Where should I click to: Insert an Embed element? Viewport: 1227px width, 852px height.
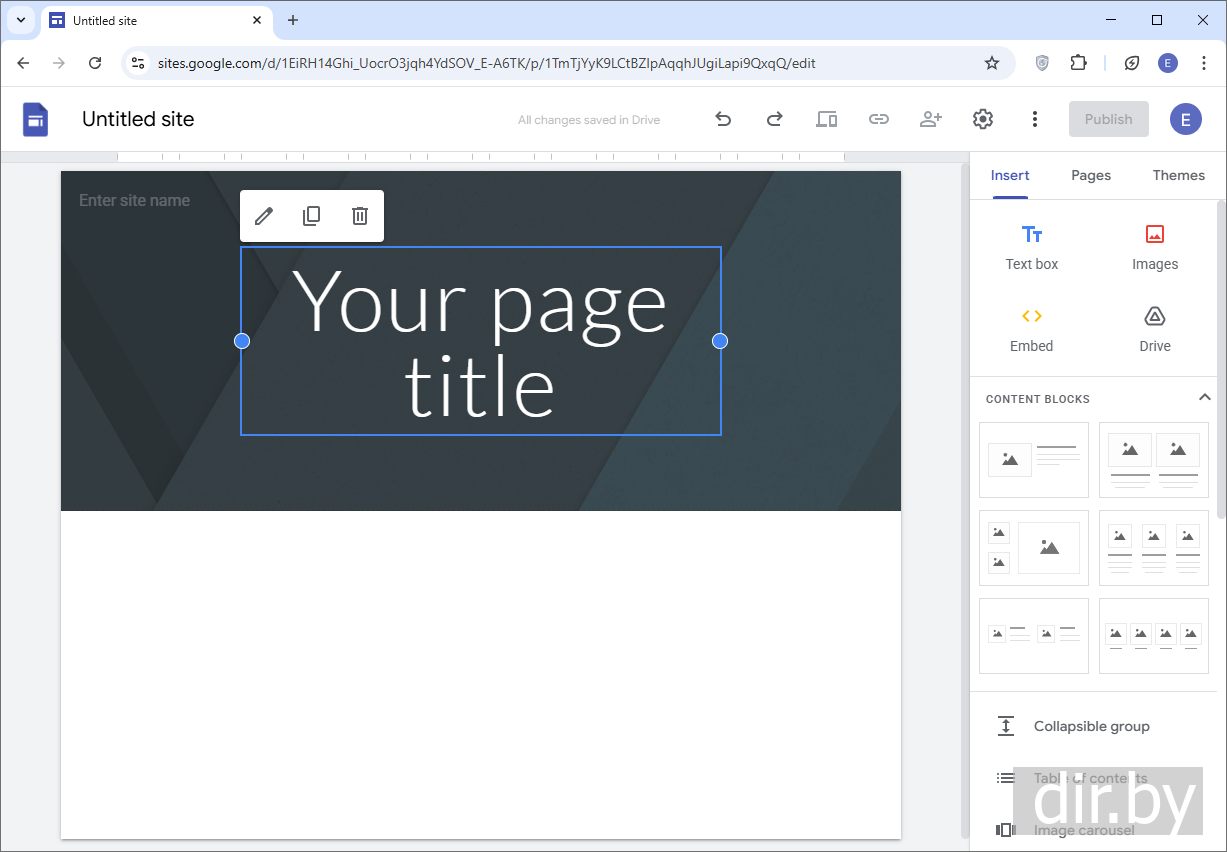pos(1031,329)
